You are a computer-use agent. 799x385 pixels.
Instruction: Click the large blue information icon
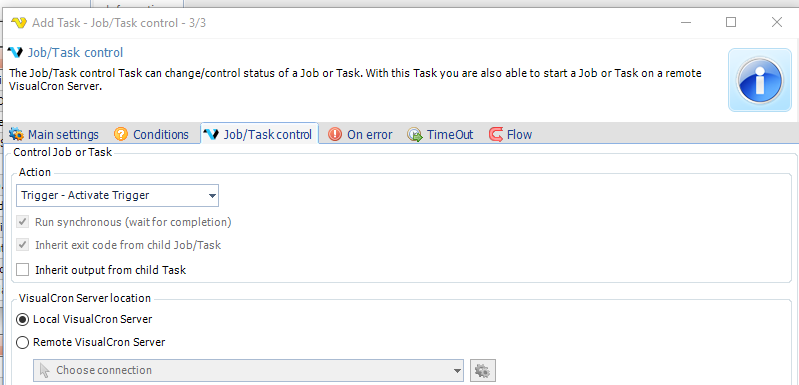760,80
